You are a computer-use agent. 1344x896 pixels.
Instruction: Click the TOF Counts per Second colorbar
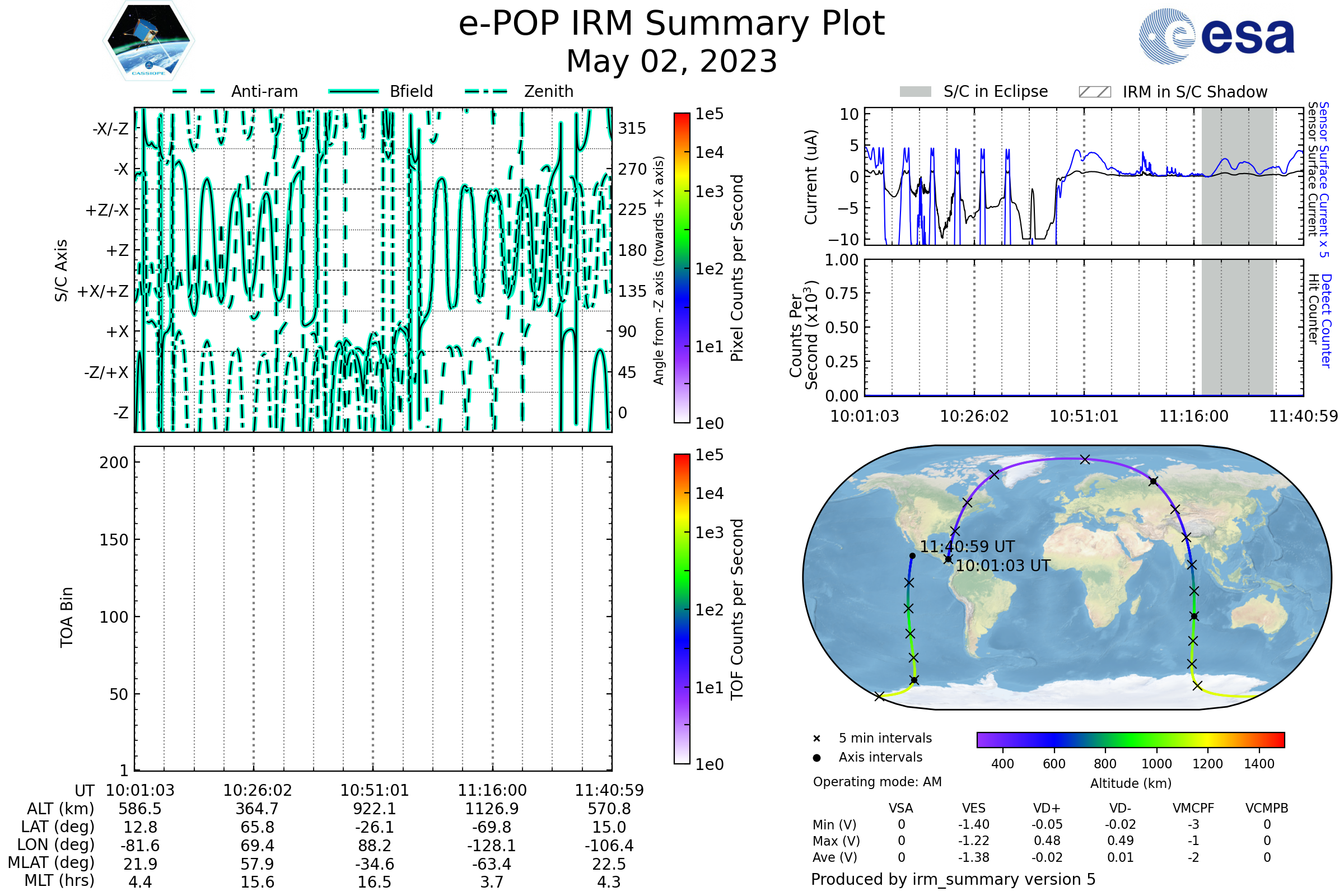[682, 609]
